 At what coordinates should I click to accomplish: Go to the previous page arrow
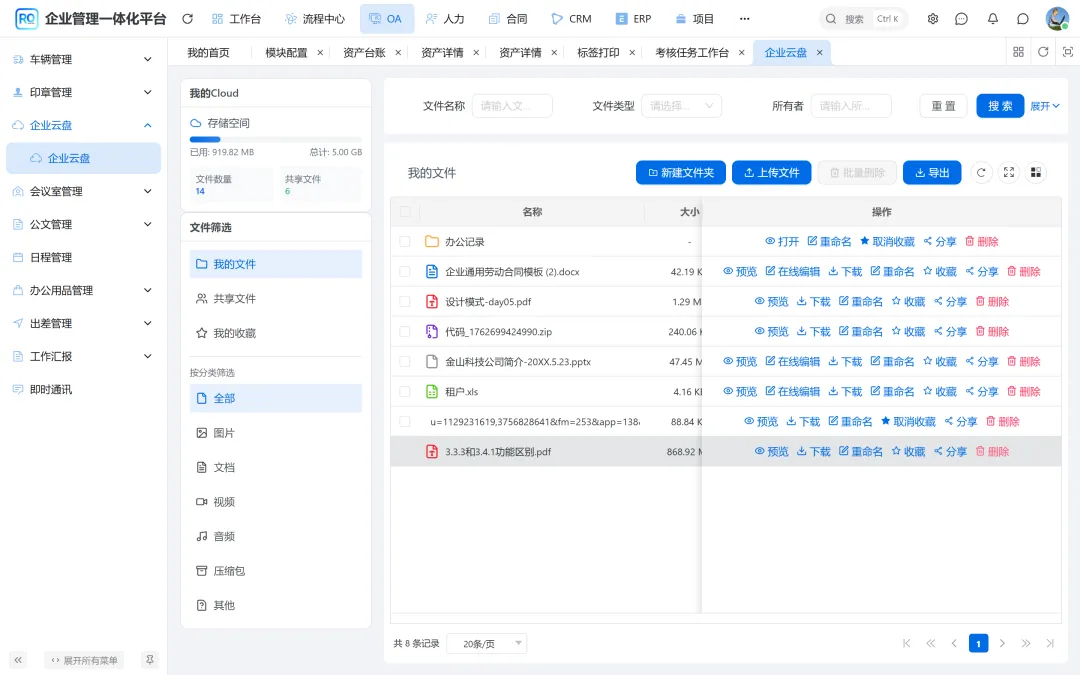(x=954, y=643)
